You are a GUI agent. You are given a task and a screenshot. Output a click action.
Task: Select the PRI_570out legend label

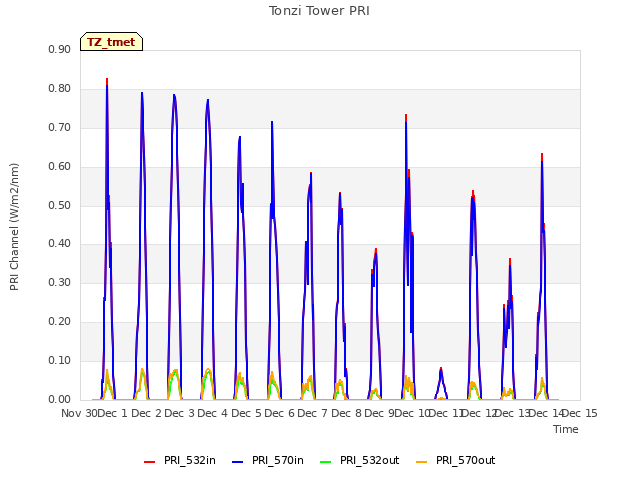coord(466,460)
